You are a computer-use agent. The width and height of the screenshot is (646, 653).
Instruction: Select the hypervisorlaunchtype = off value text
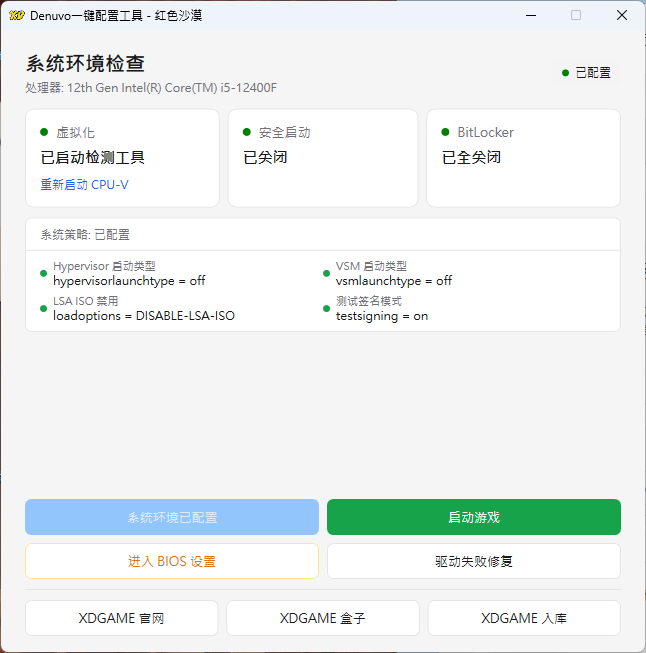pyautogui.click(x=129, y=281)
